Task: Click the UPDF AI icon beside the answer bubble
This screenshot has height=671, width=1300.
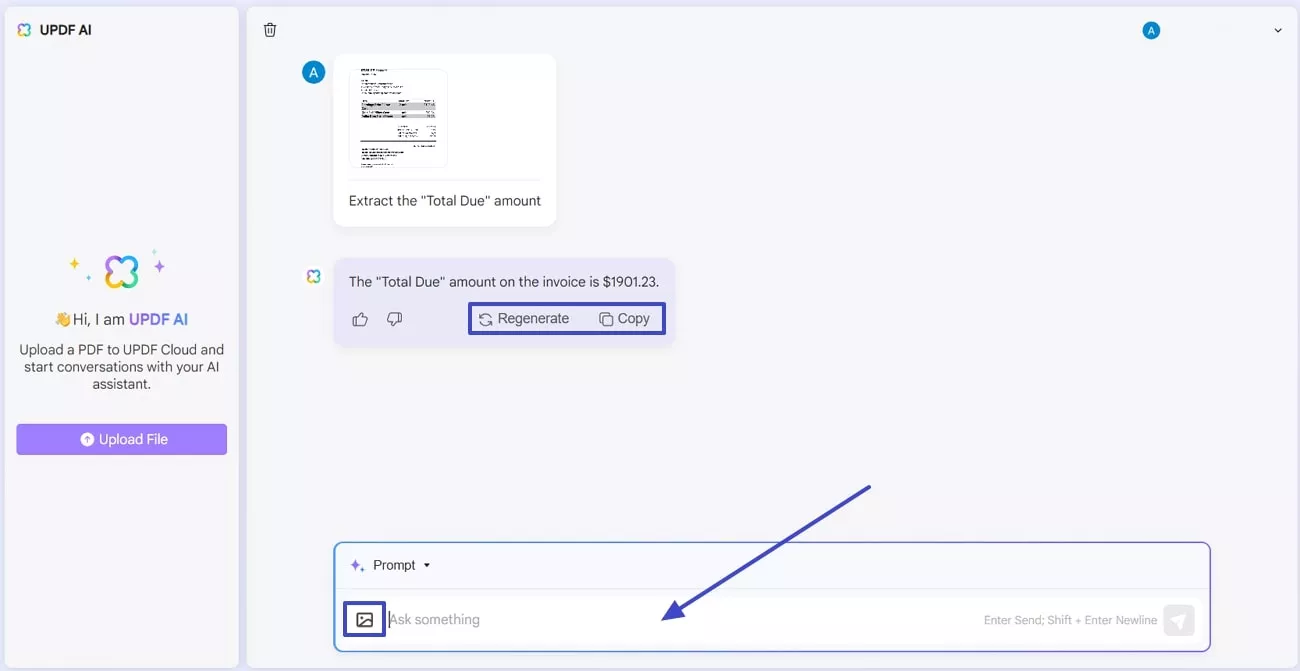Action: [x=314, y=276]
